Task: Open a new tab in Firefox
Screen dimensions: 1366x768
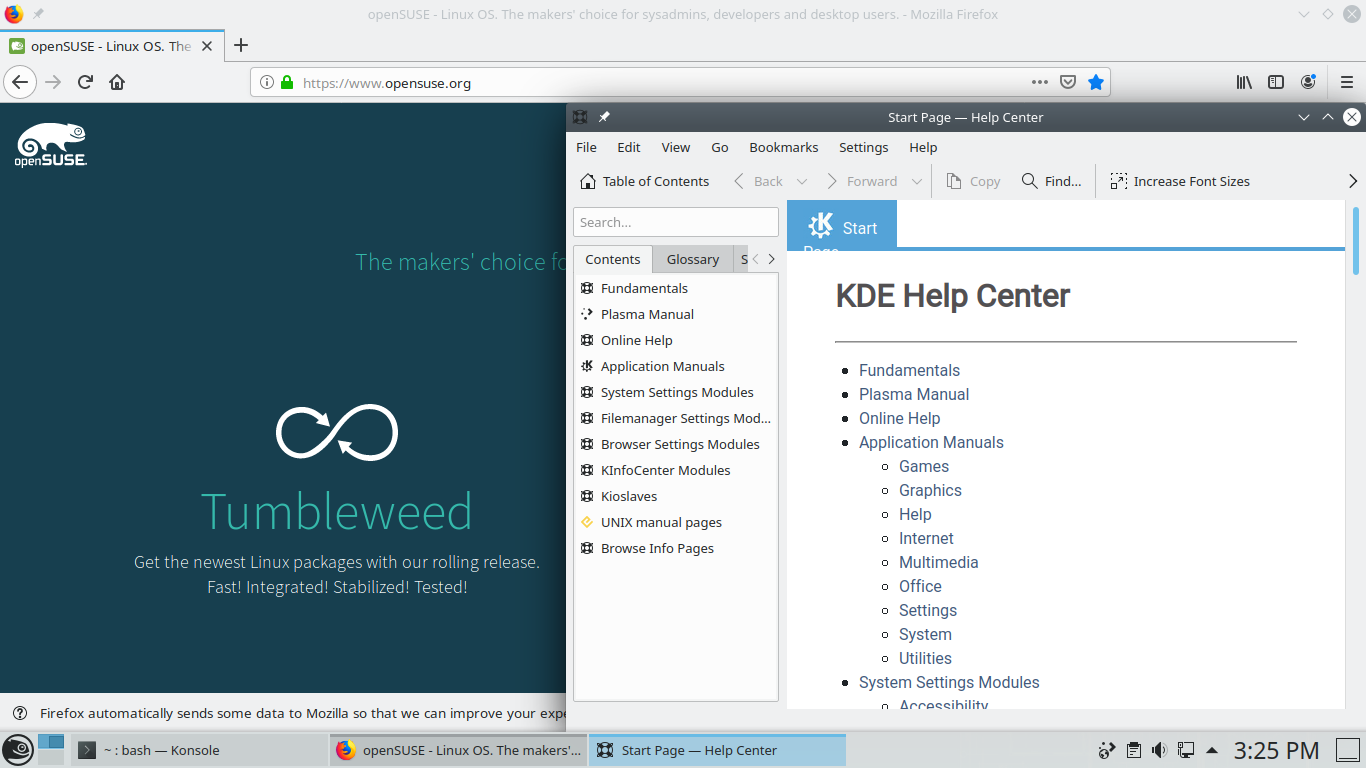Action: (240, 45)
